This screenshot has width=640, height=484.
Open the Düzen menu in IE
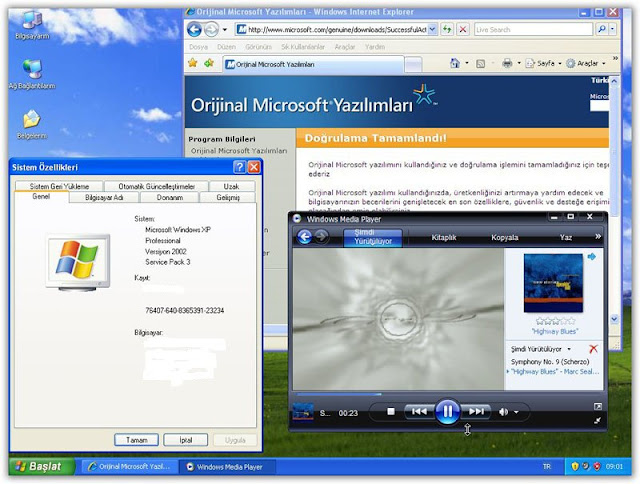point(226,47)
